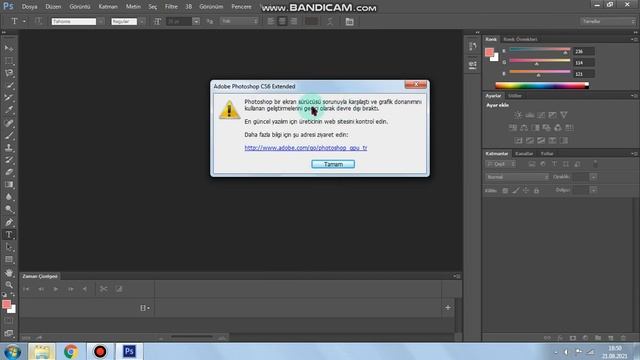This screenshot has width=640, height=360.
Task: Select the Lasso tool
Action: click(9, 73)
